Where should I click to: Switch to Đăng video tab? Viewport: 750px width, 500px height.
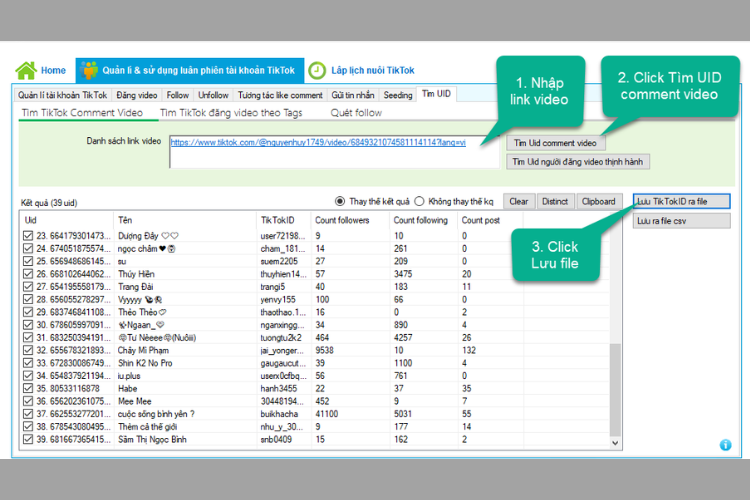click(137, 95)
